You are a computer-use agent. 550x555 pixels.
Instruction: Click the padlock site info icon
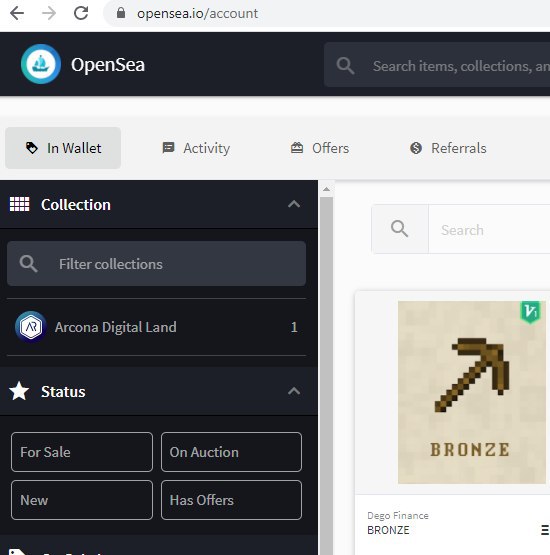(121, 13)
